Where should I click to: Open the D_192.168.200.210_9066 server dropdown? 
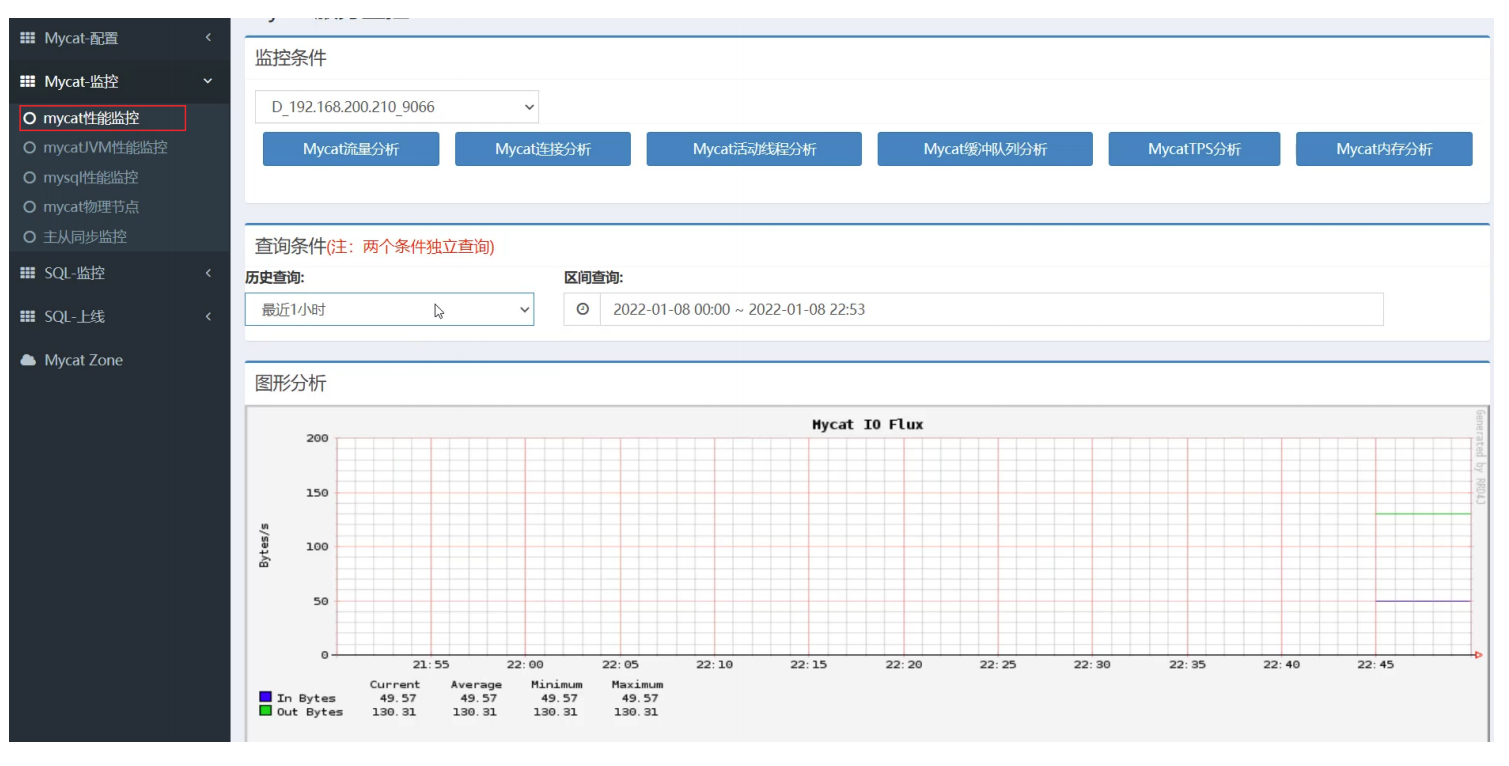pos(397,107)
